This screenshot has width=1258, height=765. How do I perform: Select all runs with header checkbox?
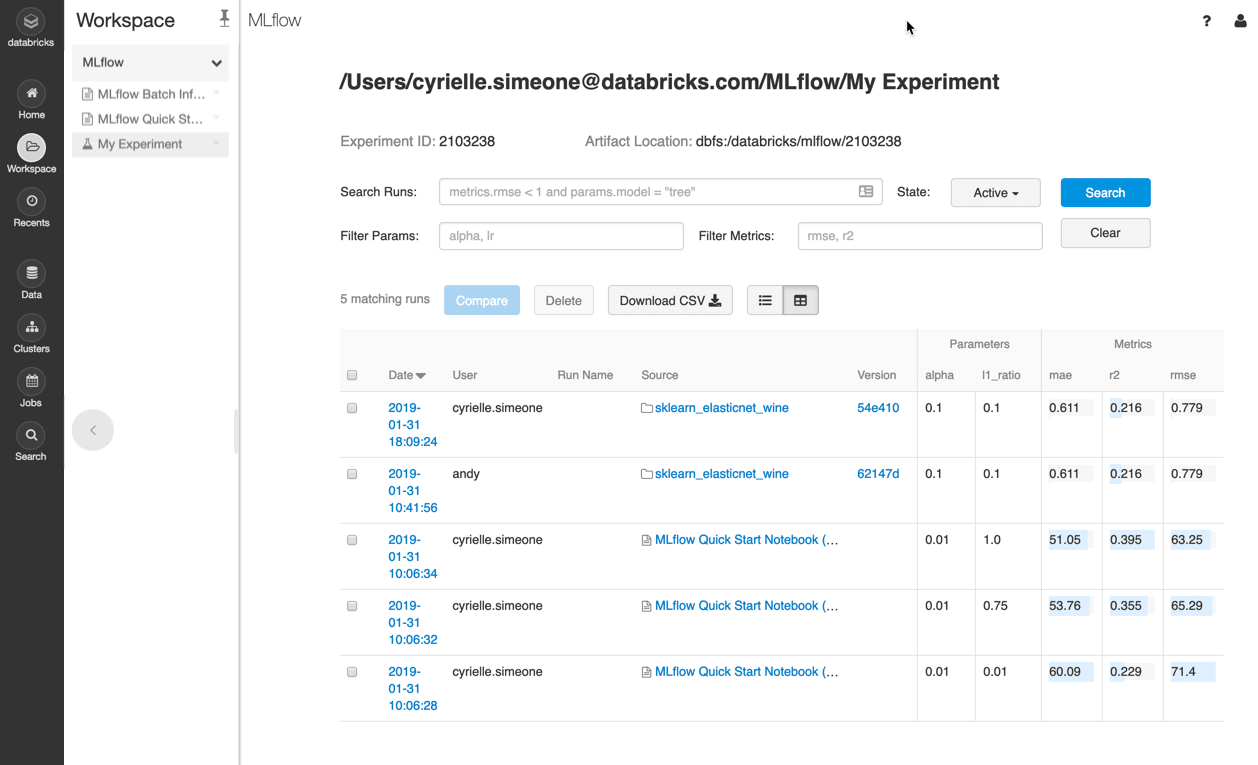click(x=352, y=375)
